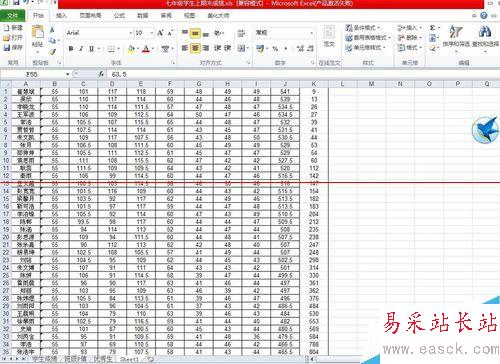
Task: Click the Format cells 格式 button
Action: tap(410, 48)
